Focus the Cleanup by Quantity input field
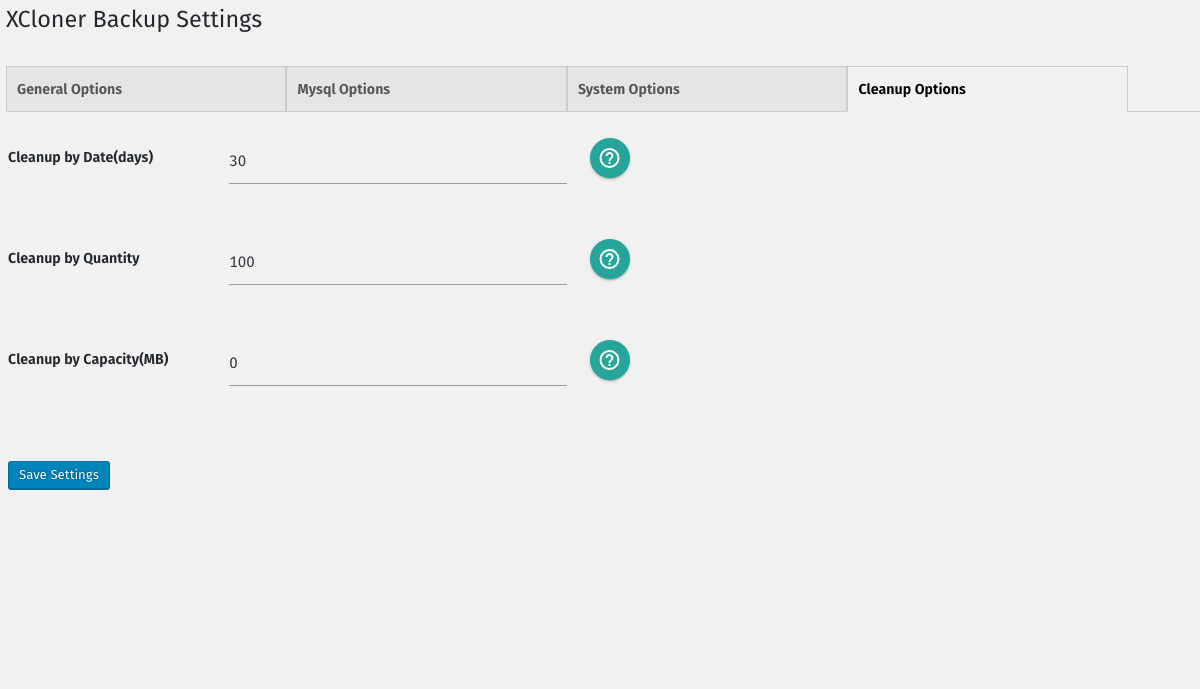The height and width of the screenshot is (689, 1200). 398,262
